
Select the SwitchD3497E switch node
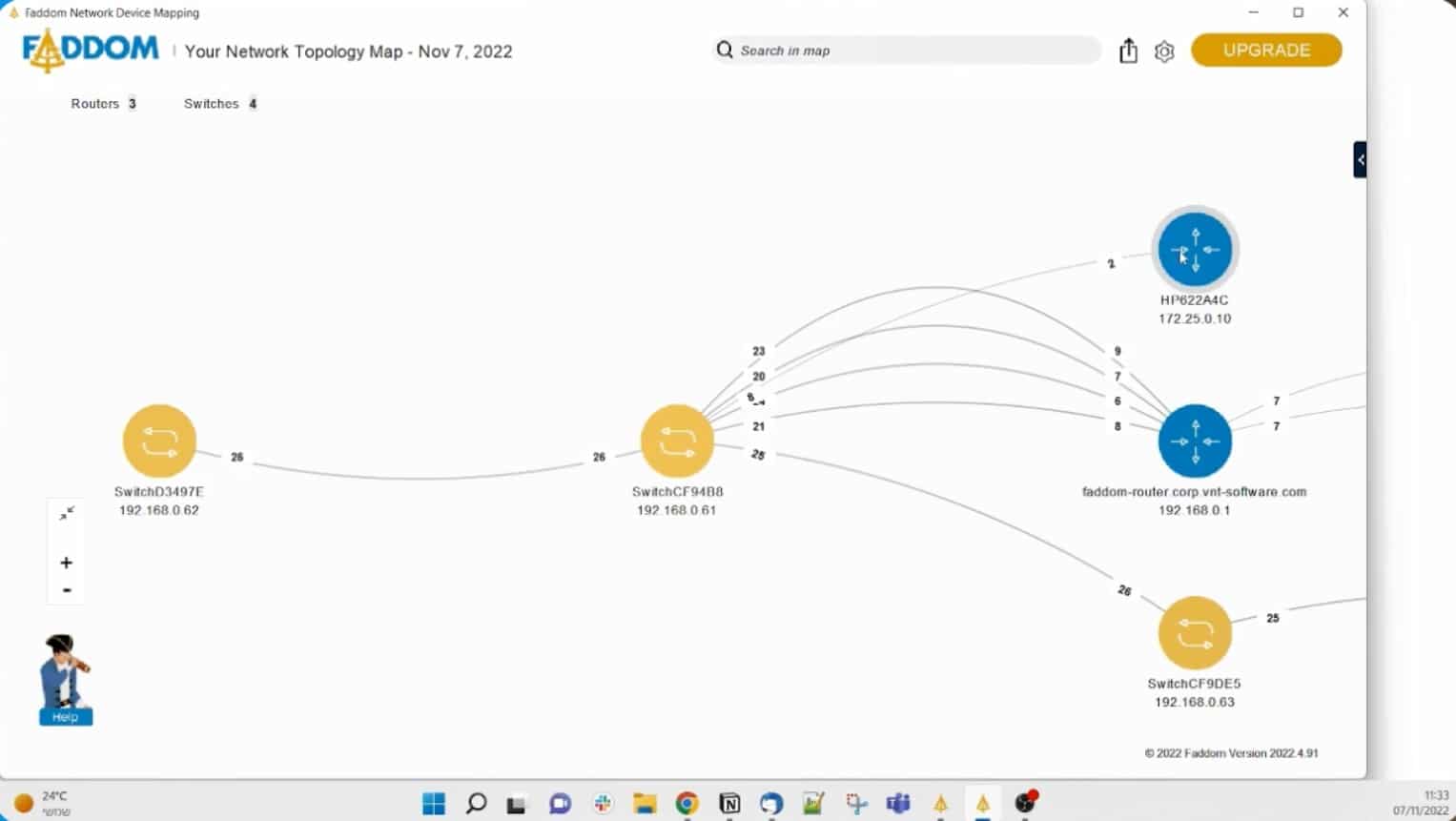click(159, 441)
